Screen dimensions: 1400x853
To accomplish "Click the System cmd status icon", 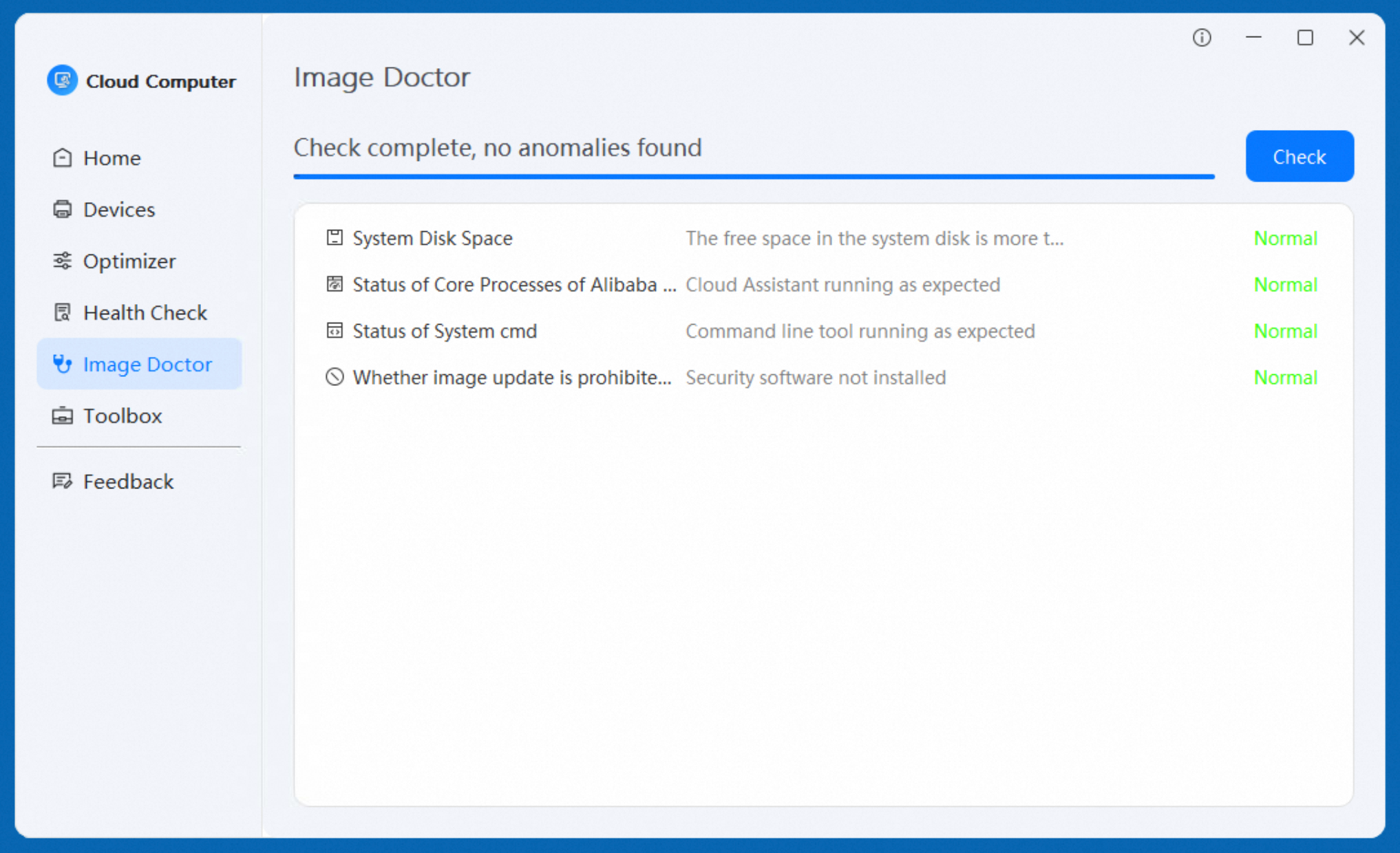I will click(334, 330).
